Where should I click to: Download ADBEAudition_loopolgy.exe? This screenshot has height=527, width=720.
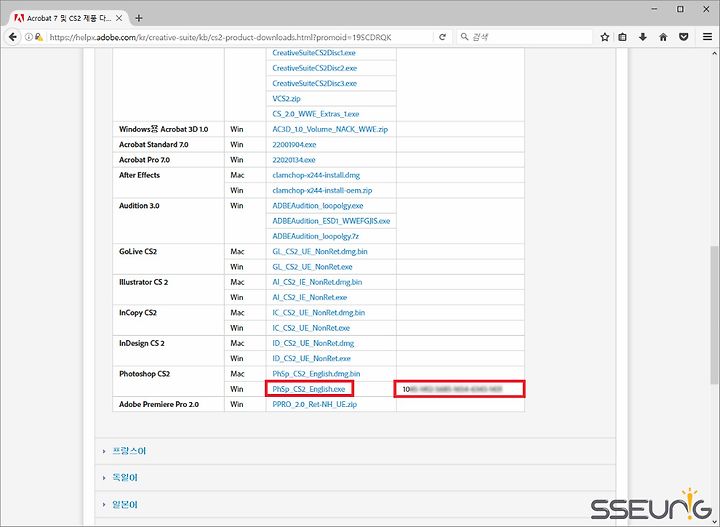(317, 206)
